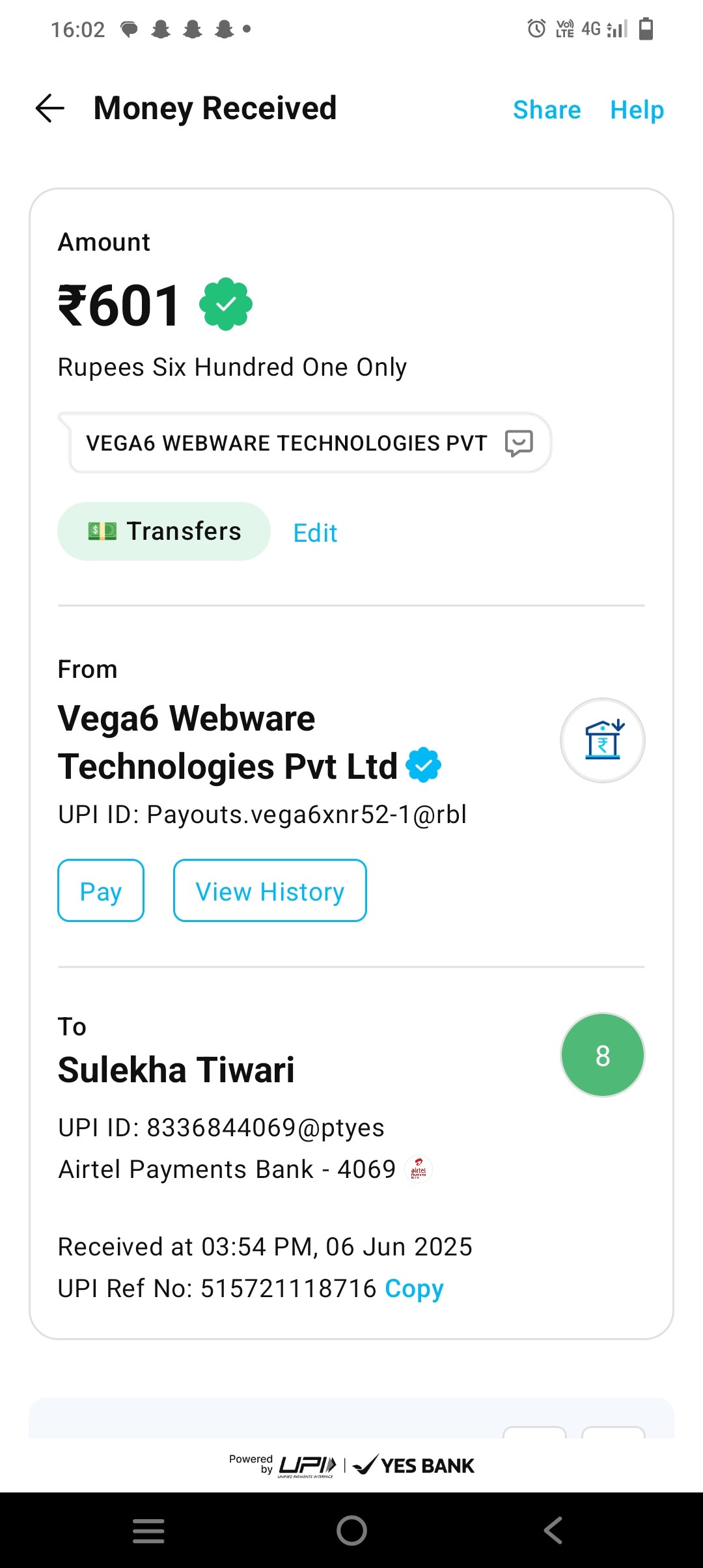Tap the blue verified badge after Pvt Ltd
This screenshot has height=1568, width=703.
point(424,765)
